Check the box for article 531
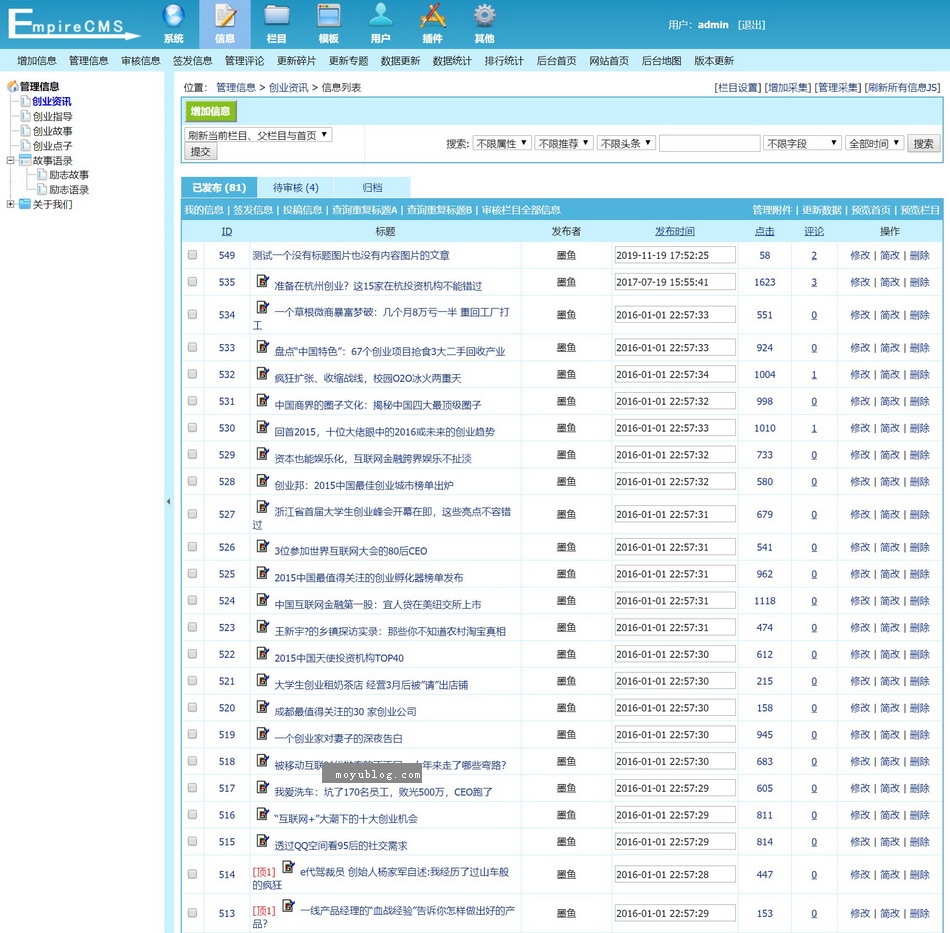The height and width of the screenshot is (933, 950). [192, 401]
